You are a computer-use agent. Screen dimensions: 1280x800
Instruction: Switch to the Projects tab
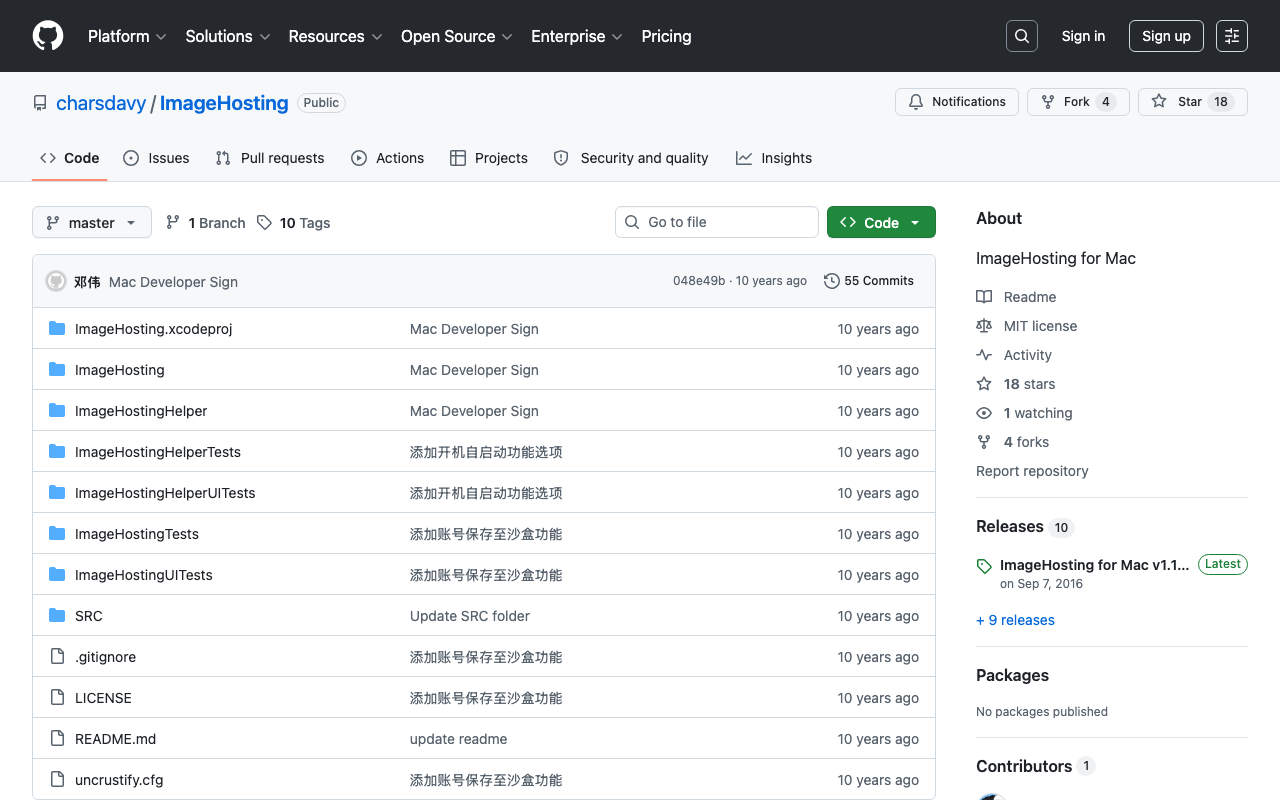point(489,158)
